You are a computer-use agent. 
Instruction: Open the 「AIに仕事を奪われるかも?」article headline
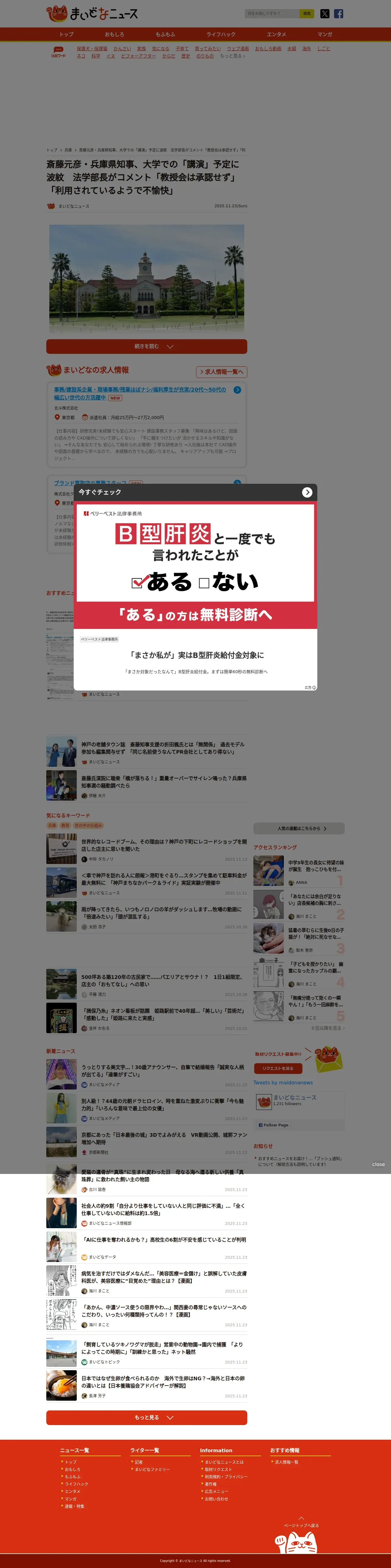coord(164,1239)
